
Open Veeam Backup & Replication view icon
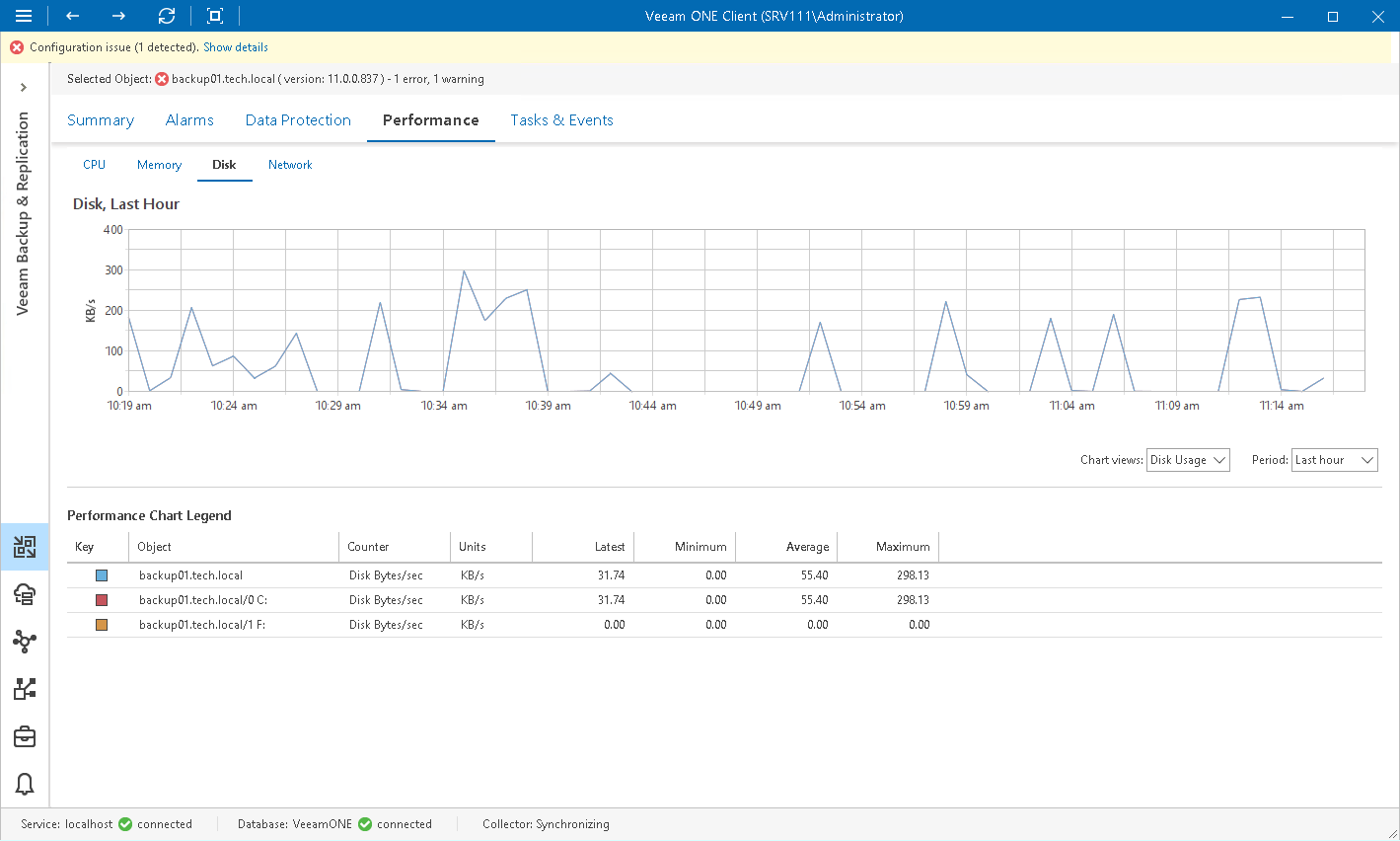click(x=25, y=547)
